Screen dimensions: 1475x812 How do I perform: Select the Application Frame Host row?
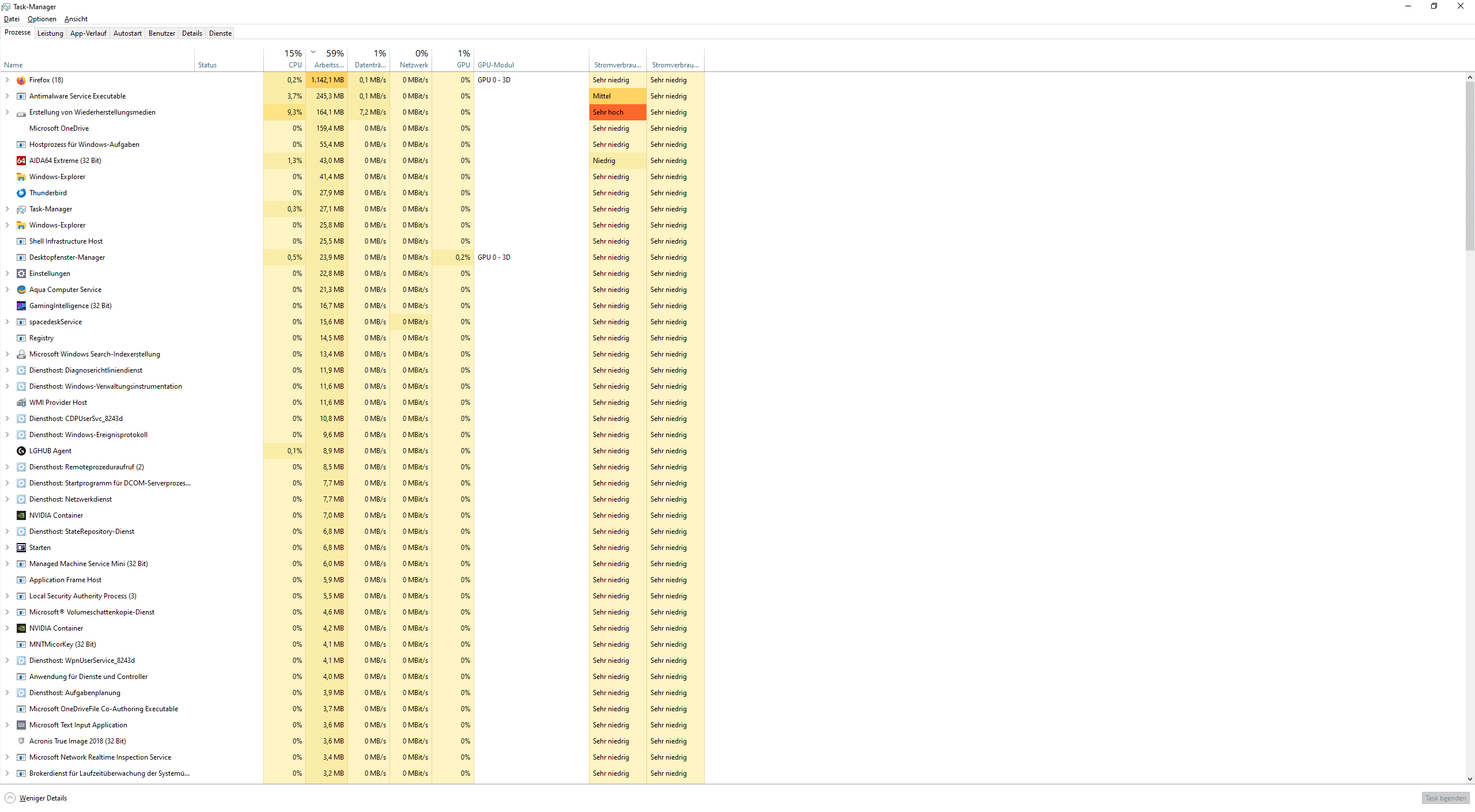(x=352, y=580)
